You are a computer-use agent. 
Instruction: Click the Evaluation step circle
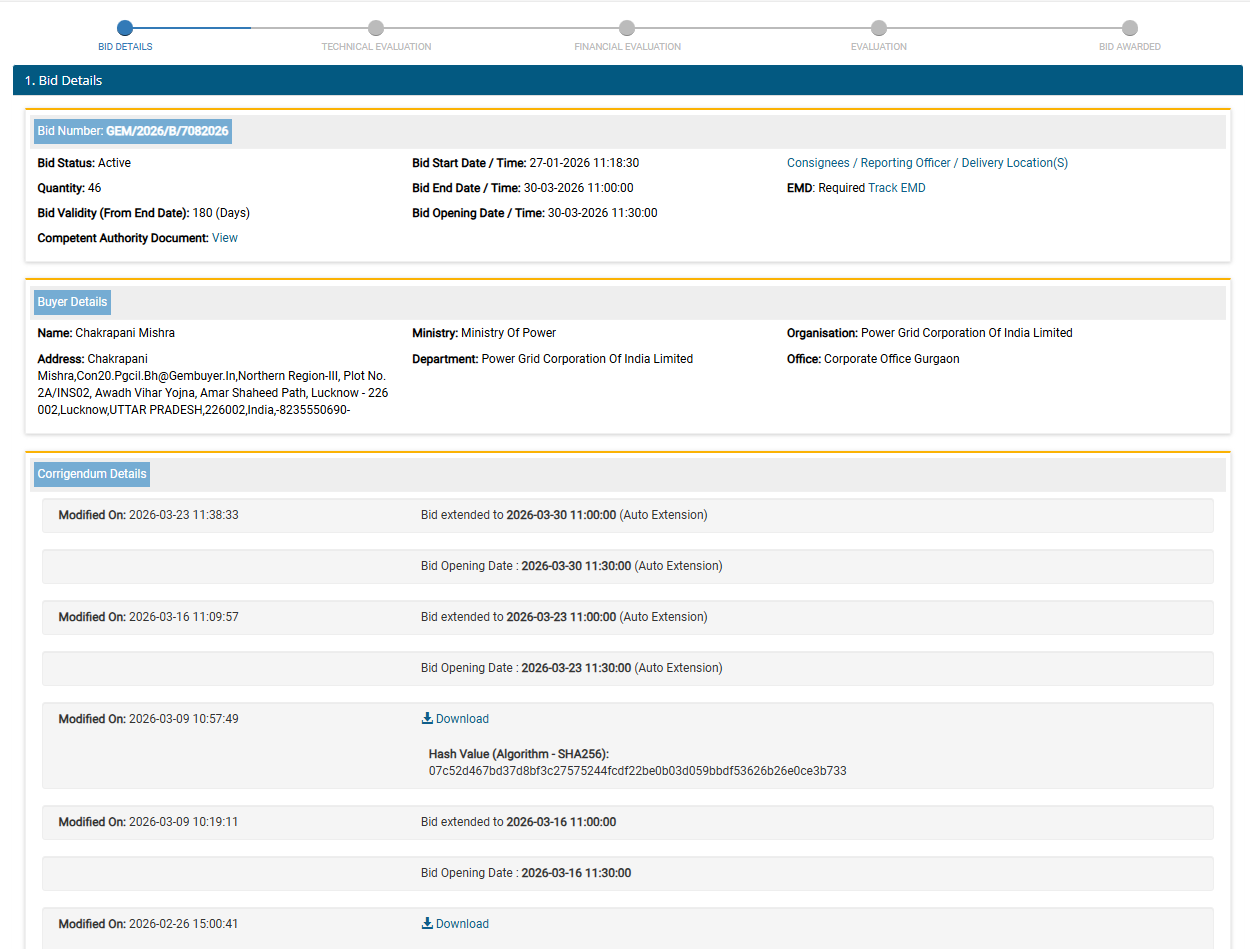tap(878, 28)
